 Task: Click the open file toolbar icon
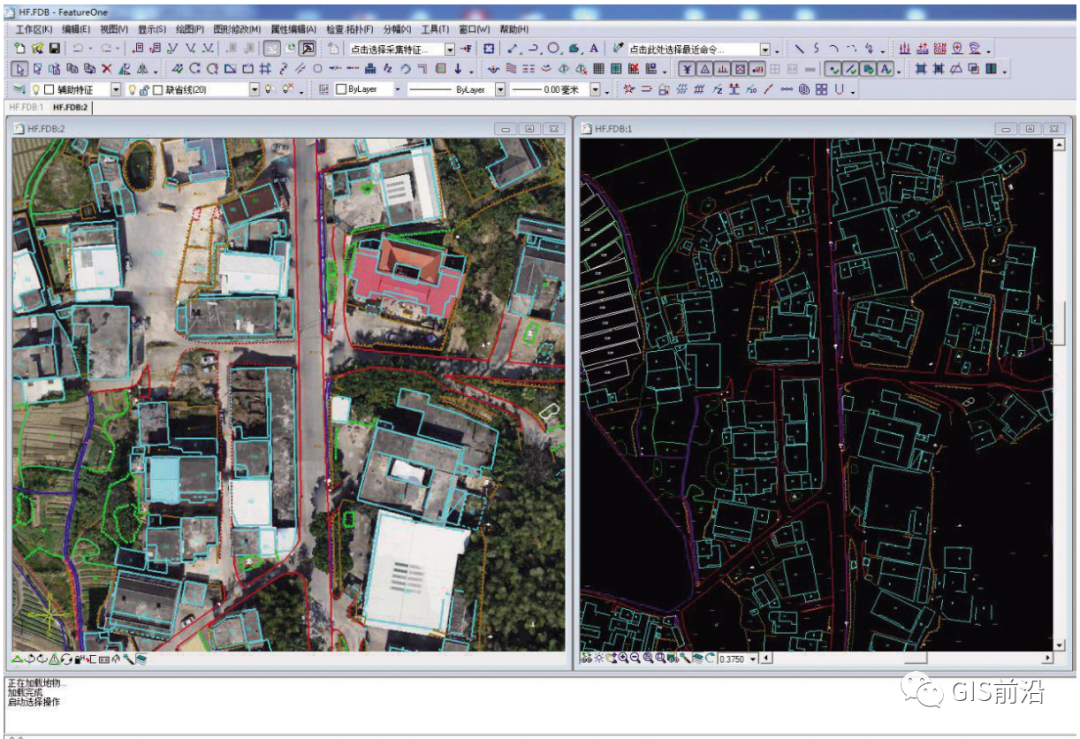tap(37, 48)
